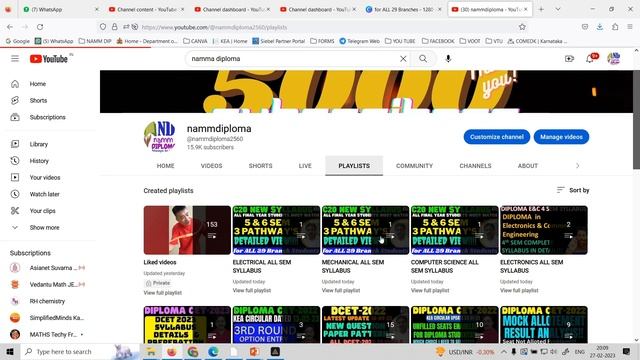Open the Sort by dropdown

point(573,190)
